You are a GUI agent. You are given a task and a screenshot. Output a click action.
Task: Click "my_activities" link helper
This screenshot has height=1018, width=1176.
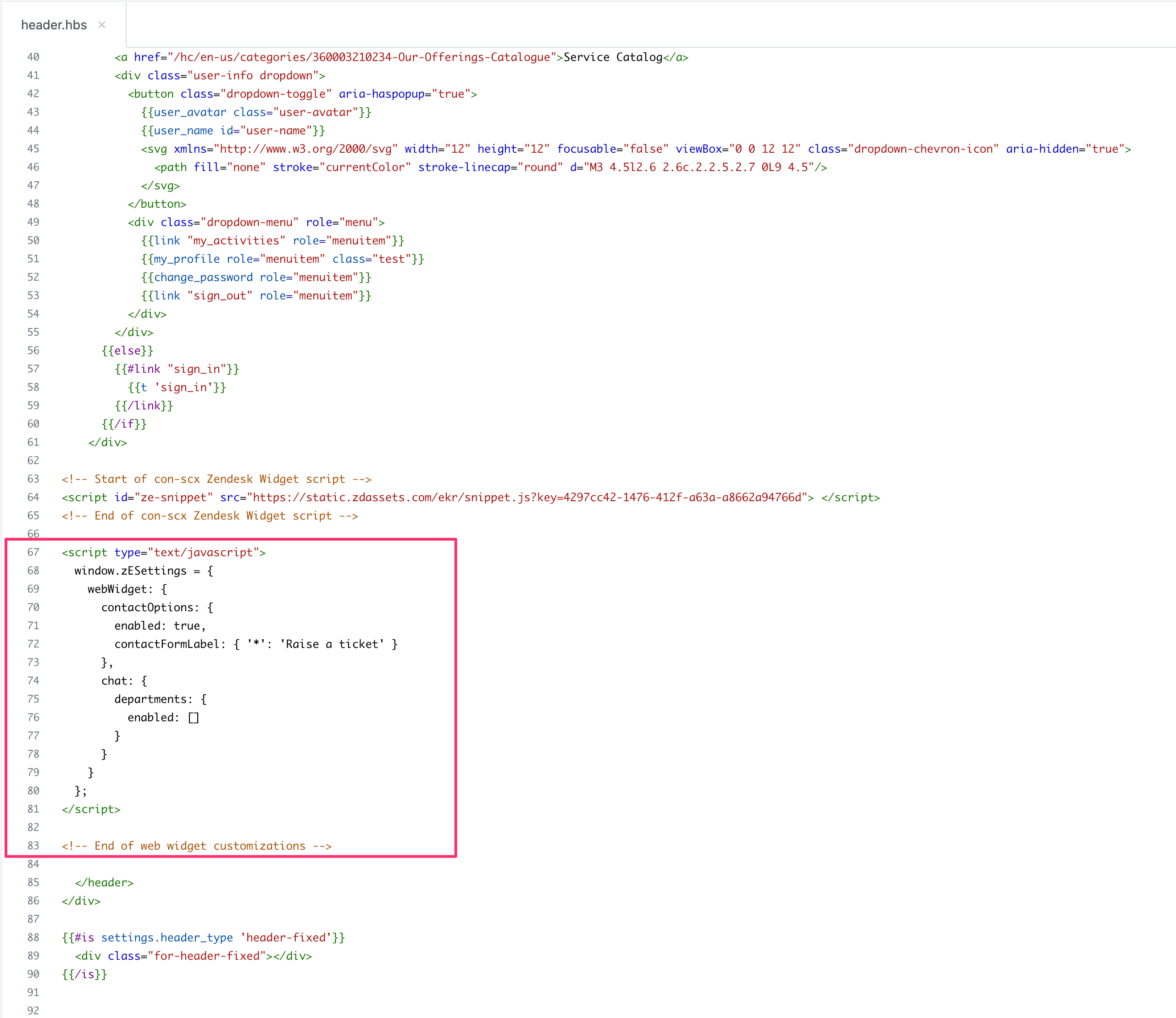[x=273, y=241]
